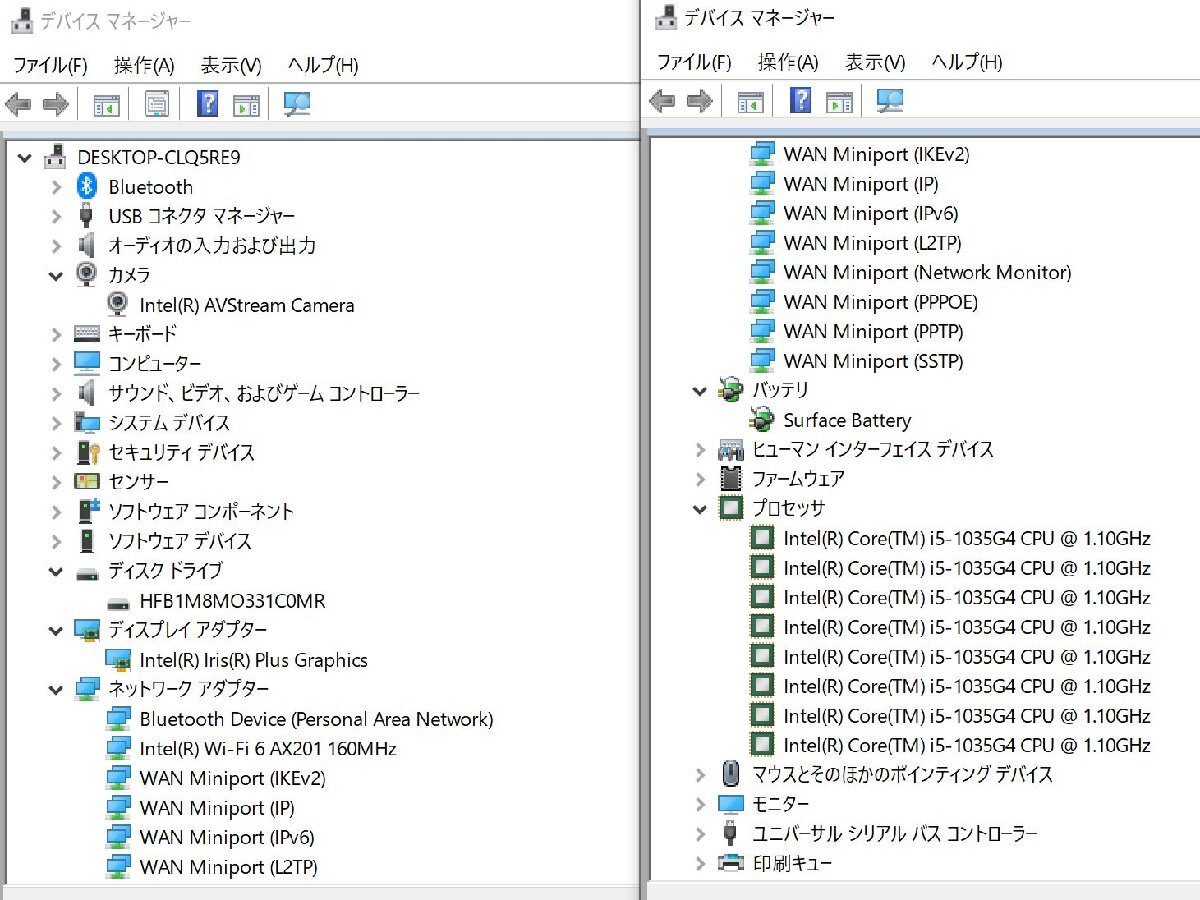
Task: Expand the キーボード category
Action: coord(56,334)
